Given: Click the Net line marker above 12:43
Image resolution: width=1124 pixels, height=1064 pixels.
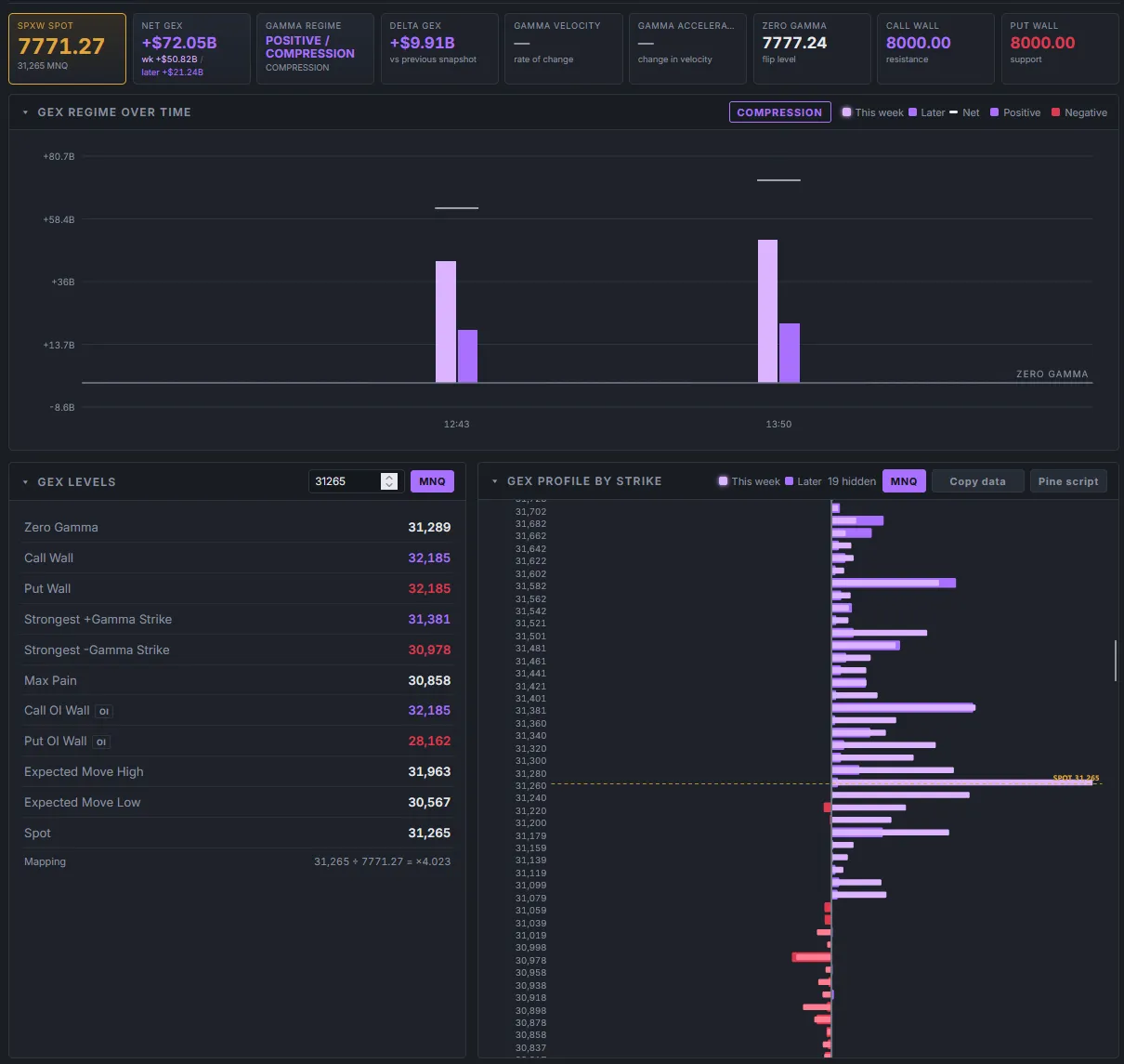Looking at the screenshot, I should click(x=456, y=208).
